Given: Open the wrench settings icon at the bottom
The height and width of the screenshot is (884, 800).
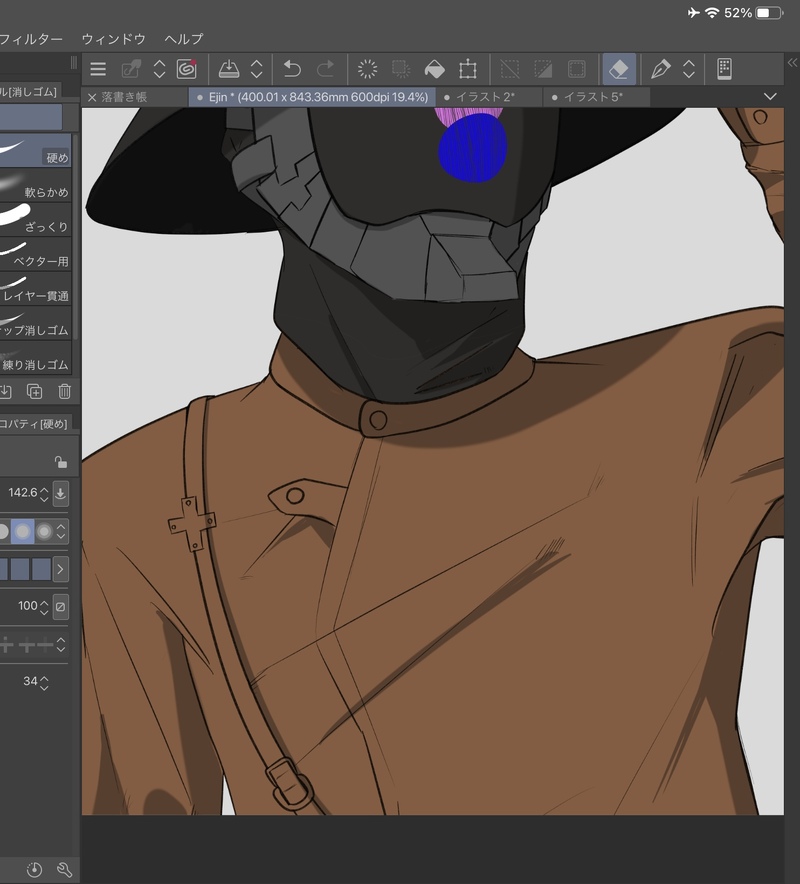Looking at the screenshot, I should pos(65,869).
